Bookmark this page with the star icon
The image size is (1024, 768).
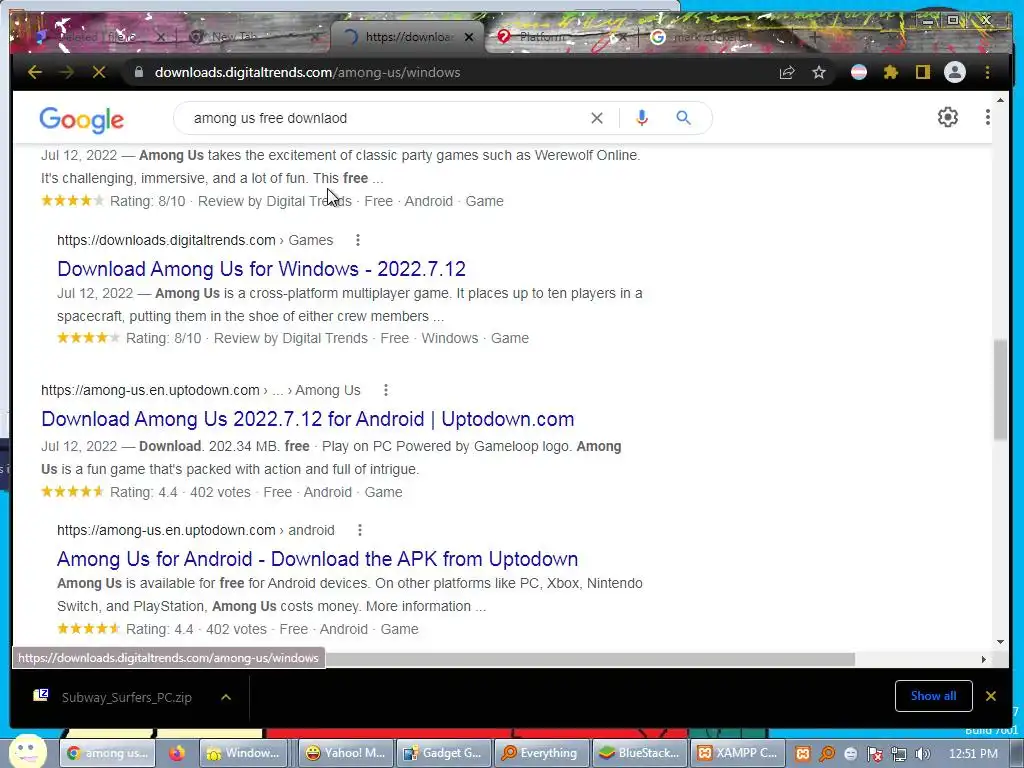click(819, 72)
